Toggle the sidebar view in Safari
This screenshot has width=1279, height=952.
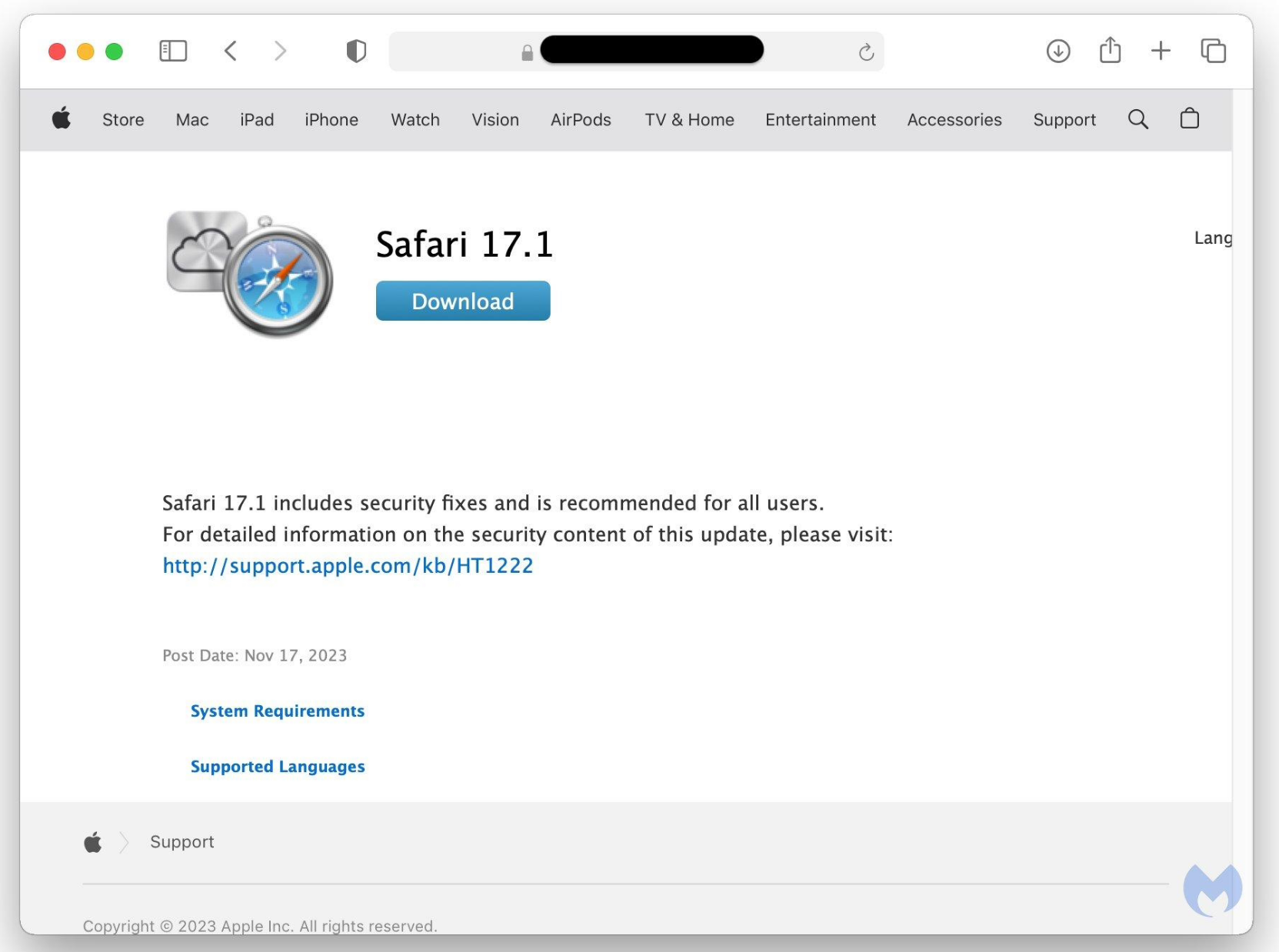(173, 51)
